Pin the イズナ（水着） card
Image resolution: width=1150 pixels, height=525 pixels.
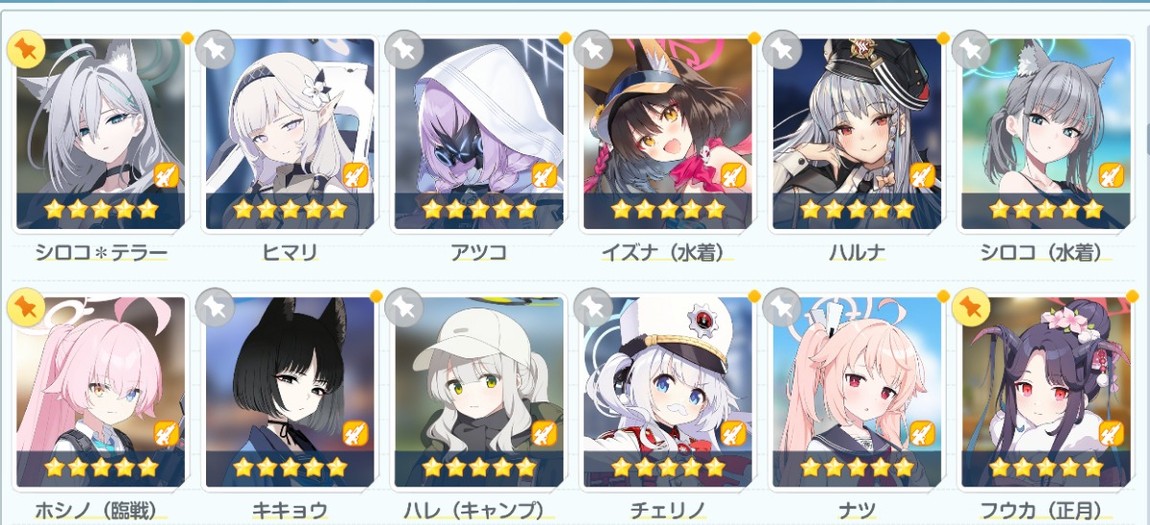click(x=593, y=50)
